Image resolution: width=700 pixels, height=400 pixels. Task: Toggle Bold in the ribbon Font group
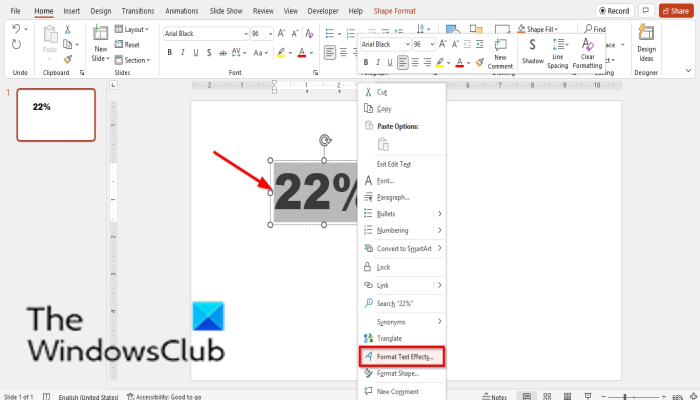170,53
